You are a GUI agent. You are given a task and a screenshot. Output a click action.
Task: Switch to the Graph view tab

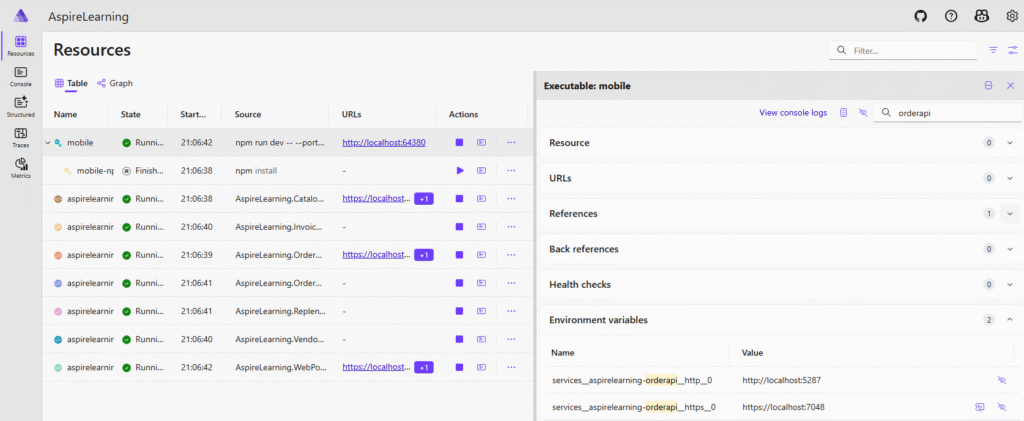[x=115, y=84]
